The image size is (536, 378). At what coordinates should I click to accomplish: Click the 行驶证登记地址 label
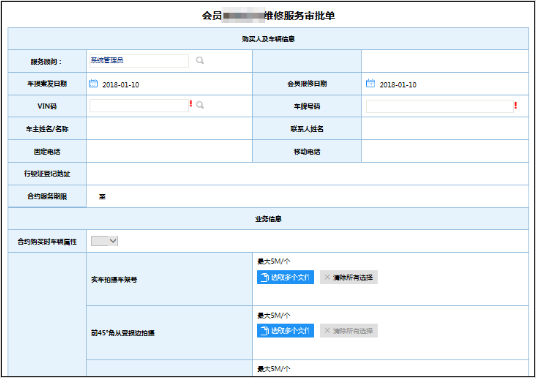click(x=47, y=174)
